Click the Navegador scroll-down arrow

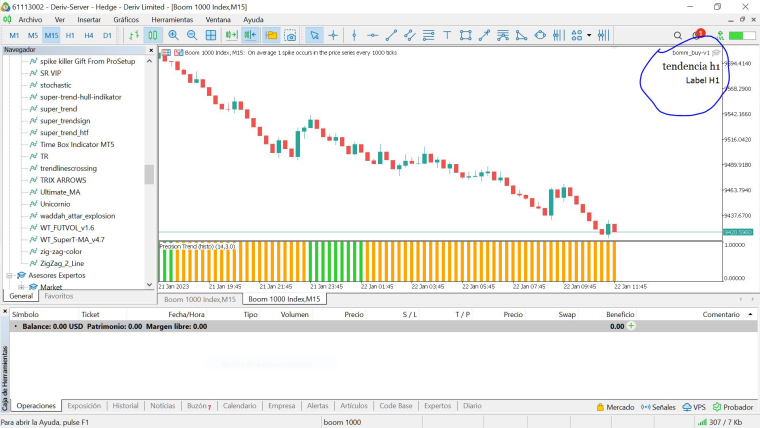point(149,285)
